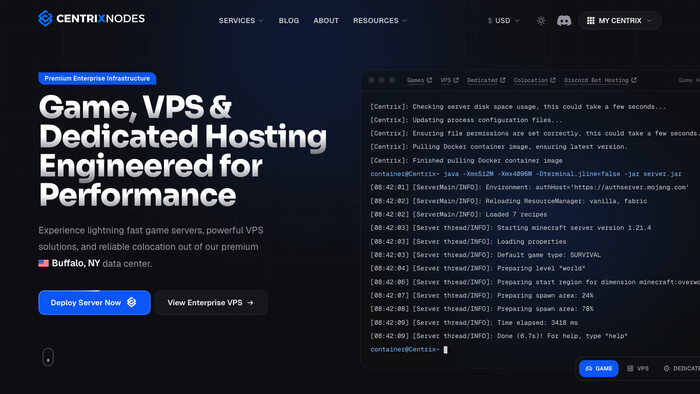Open the Discord Bot Hosting link
The image size is (700, 394).
[600, 80]
